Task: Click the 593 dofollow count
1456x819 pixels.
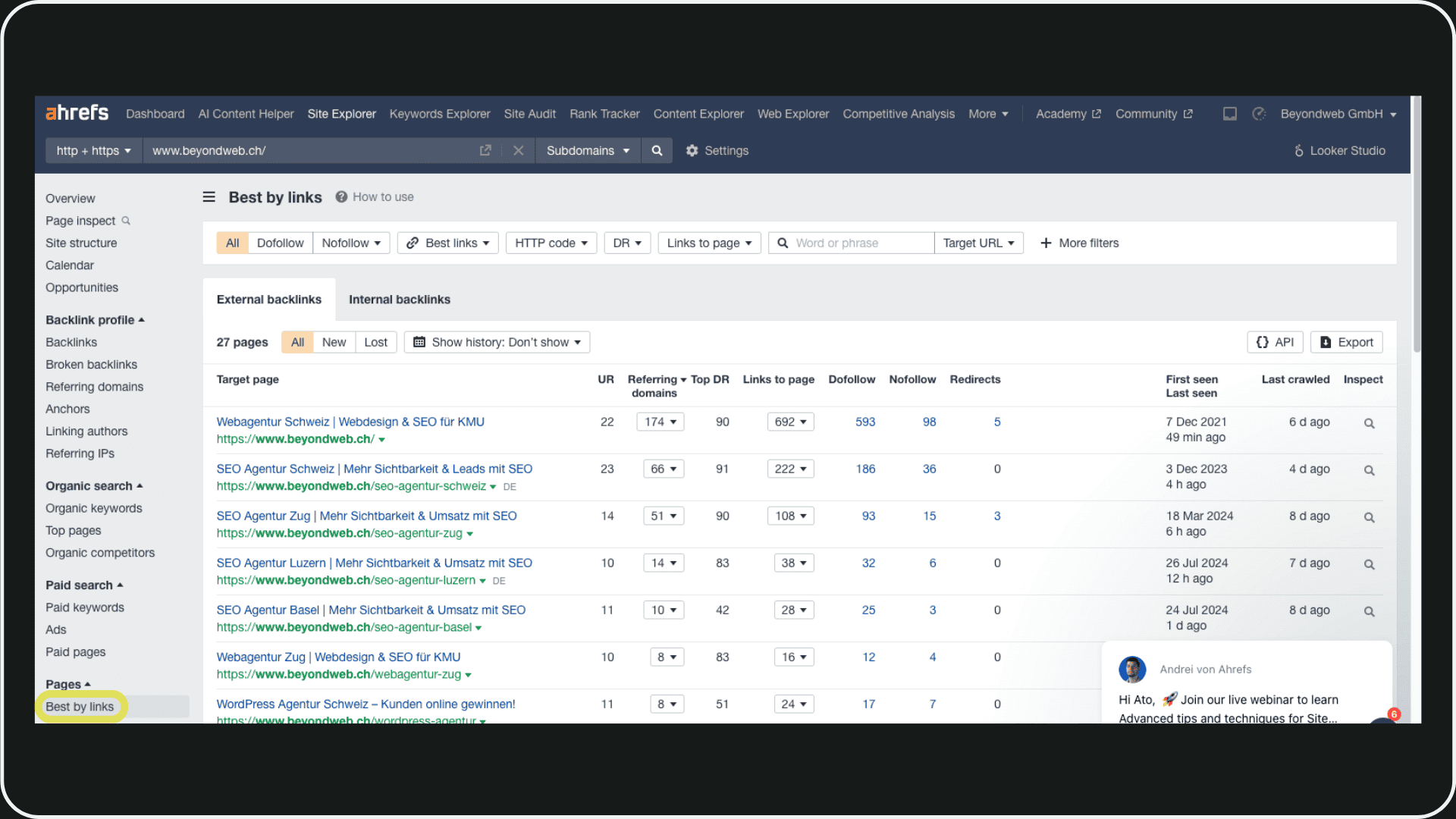Action: coord(865,422)
